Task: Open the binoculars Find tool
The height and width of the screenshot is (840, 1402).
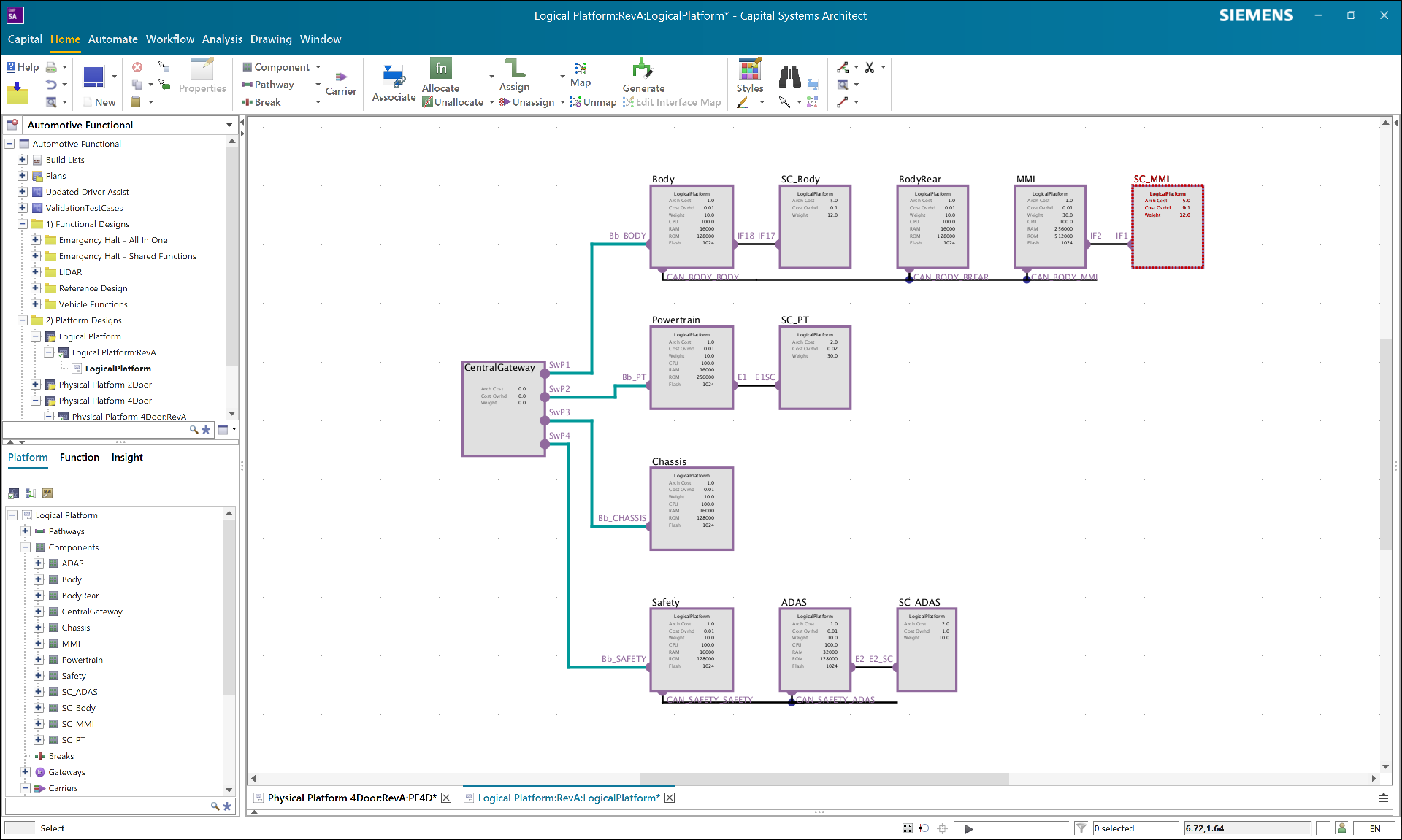Action: [789, 75]
